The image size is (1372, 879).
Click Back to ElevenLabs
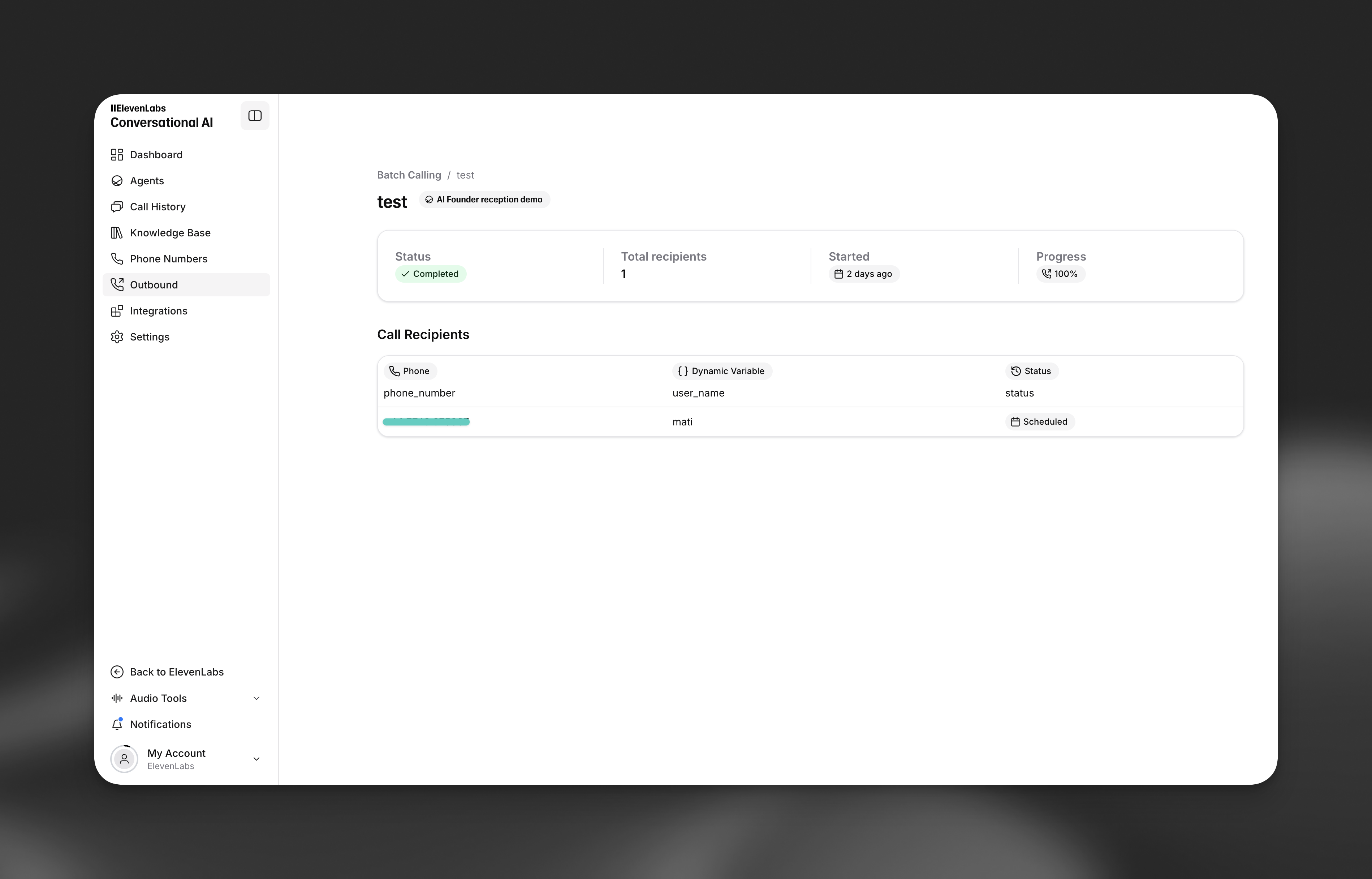tap(176, 671)
